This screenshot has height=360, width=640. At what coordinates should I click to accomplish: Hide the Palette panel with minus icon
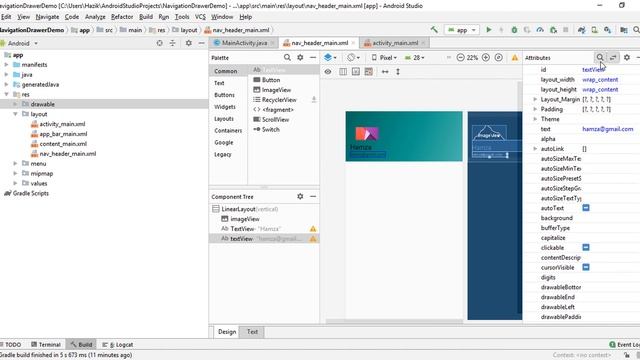point(313,58)
